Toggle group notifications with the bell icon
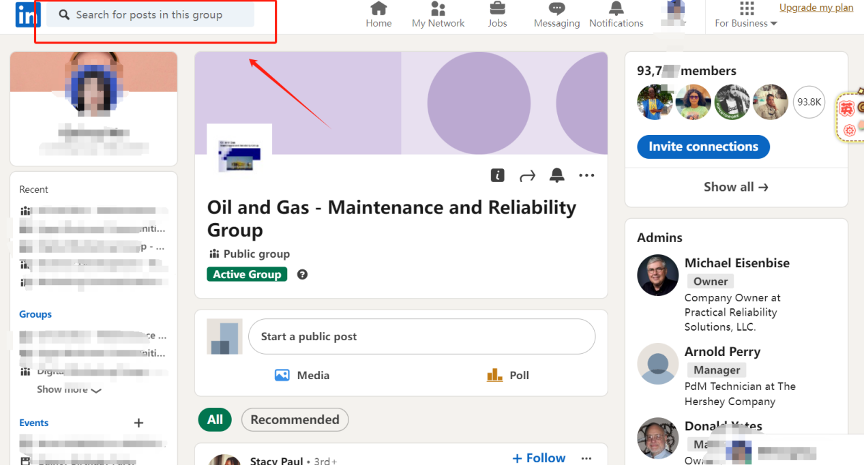This screenshot has height=466, width=864. (557, 175)
